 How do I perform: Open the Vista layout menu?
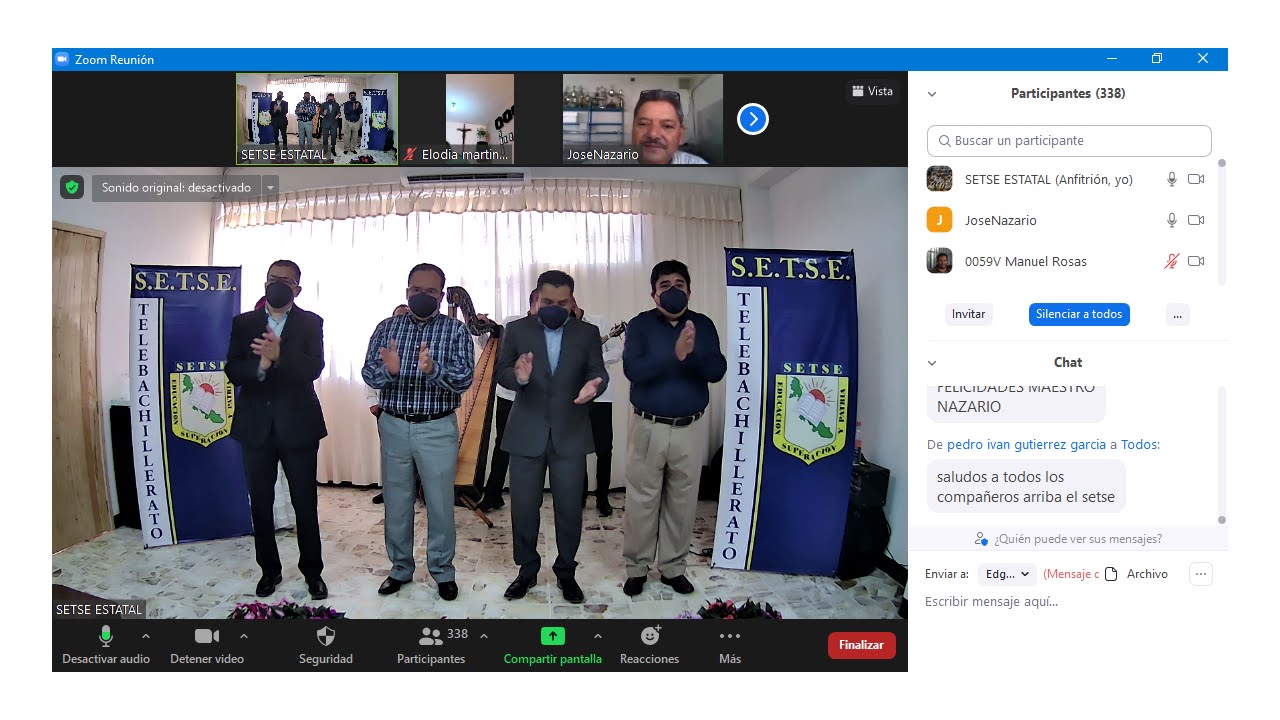point(872,91)
